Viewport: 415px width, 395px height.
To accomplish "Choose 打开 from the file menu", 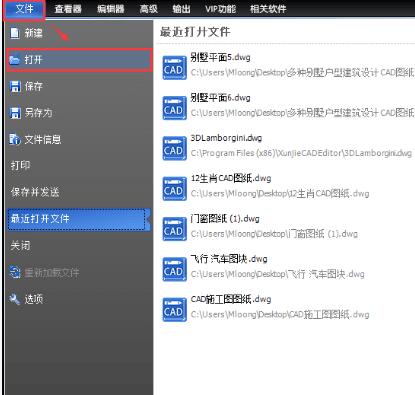I will point(79,60).
